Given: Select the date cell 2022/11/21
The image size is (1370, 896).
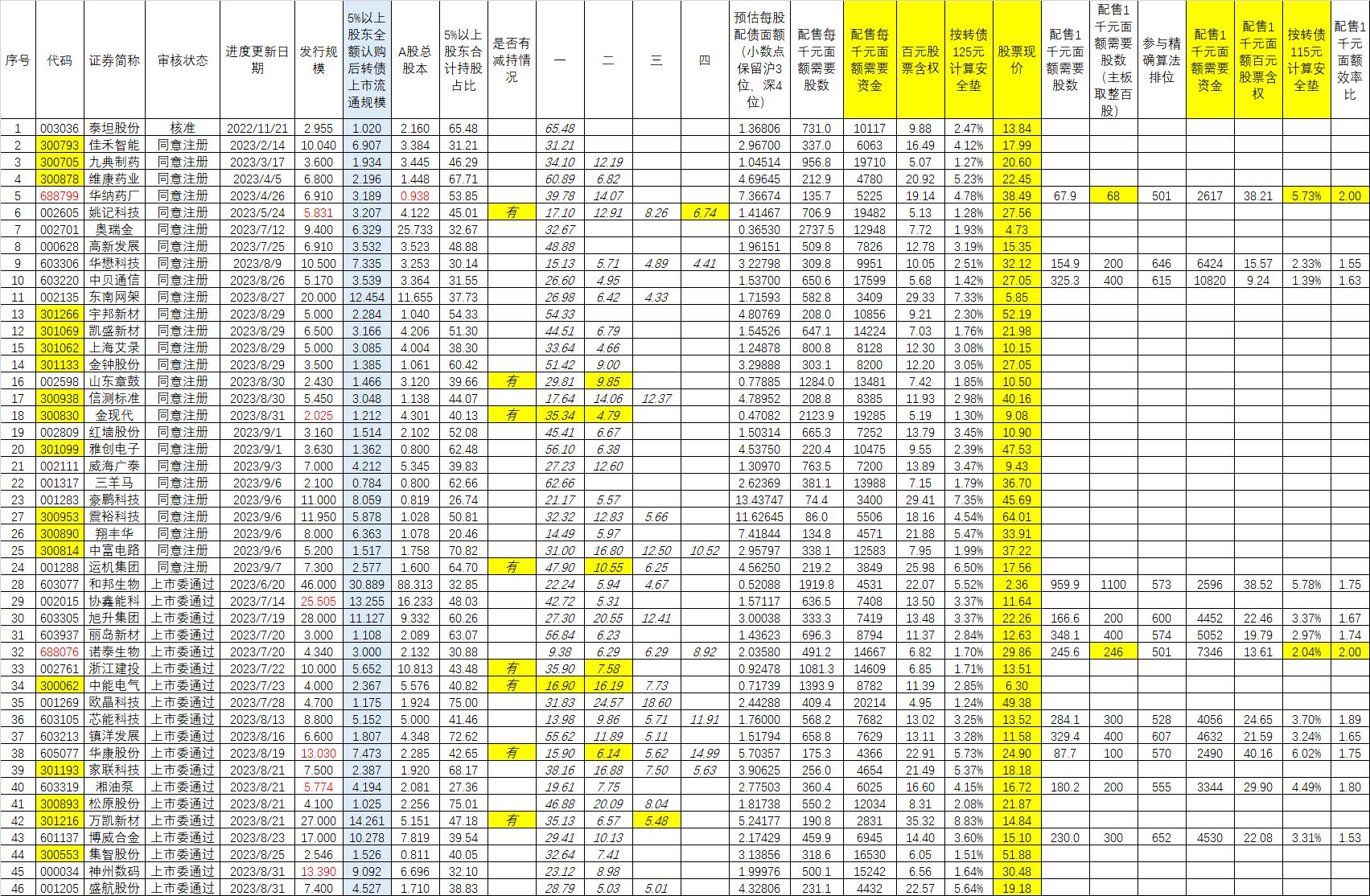Looking at the screenshot, I should click(x=257, y=128).
